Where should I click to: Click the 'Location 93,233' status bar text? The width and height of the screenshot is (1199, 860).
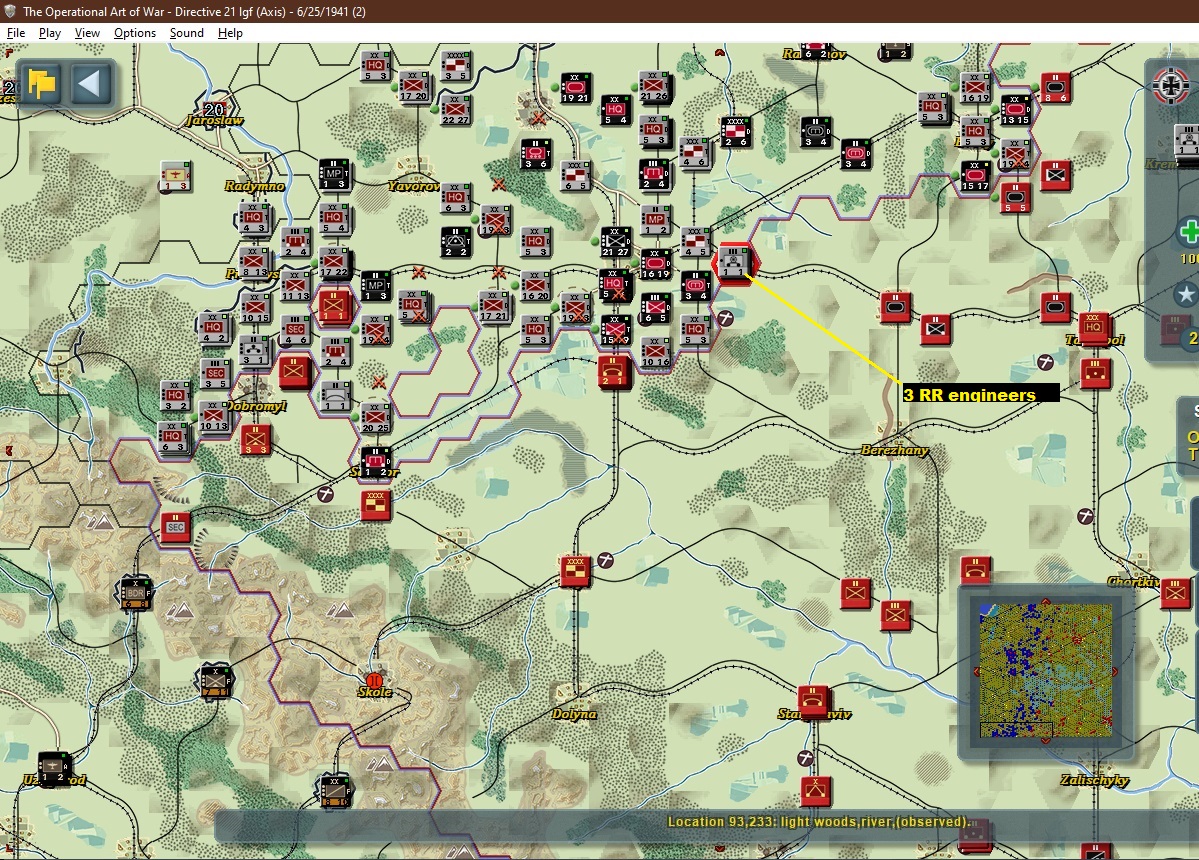point(818,822)
